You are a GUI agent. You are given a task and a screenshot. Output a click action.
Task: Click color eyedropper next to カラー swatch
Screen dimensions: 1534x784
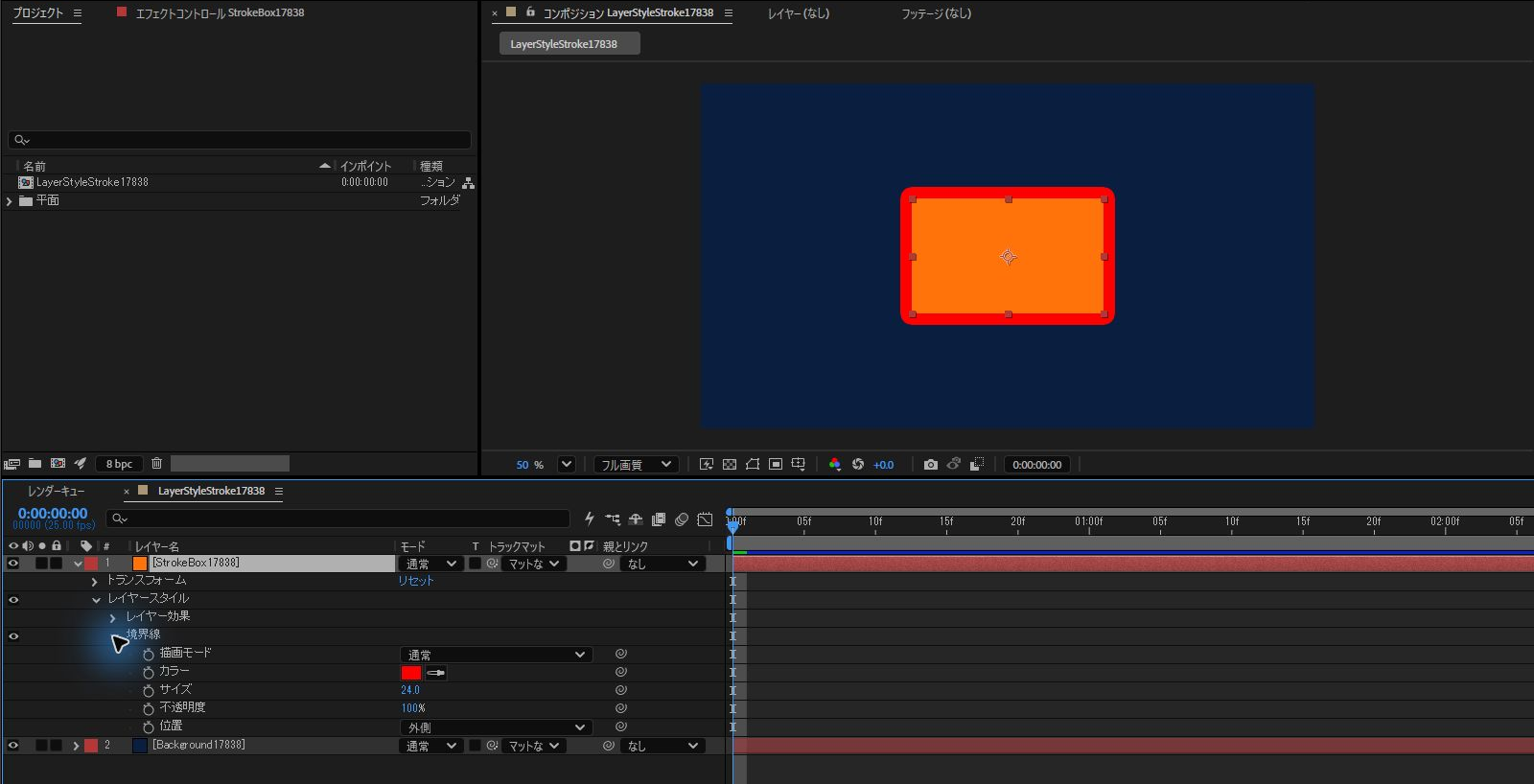click(435, 673)
